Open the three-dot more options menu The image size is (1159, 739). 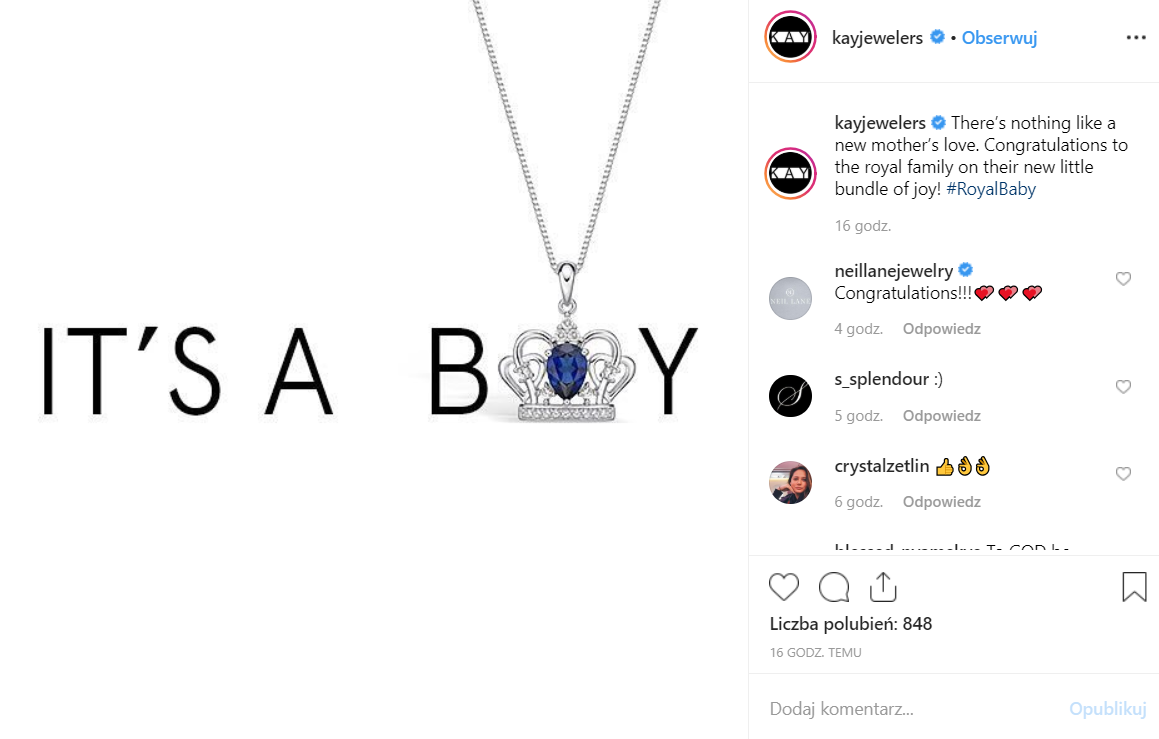(1136, 38)
